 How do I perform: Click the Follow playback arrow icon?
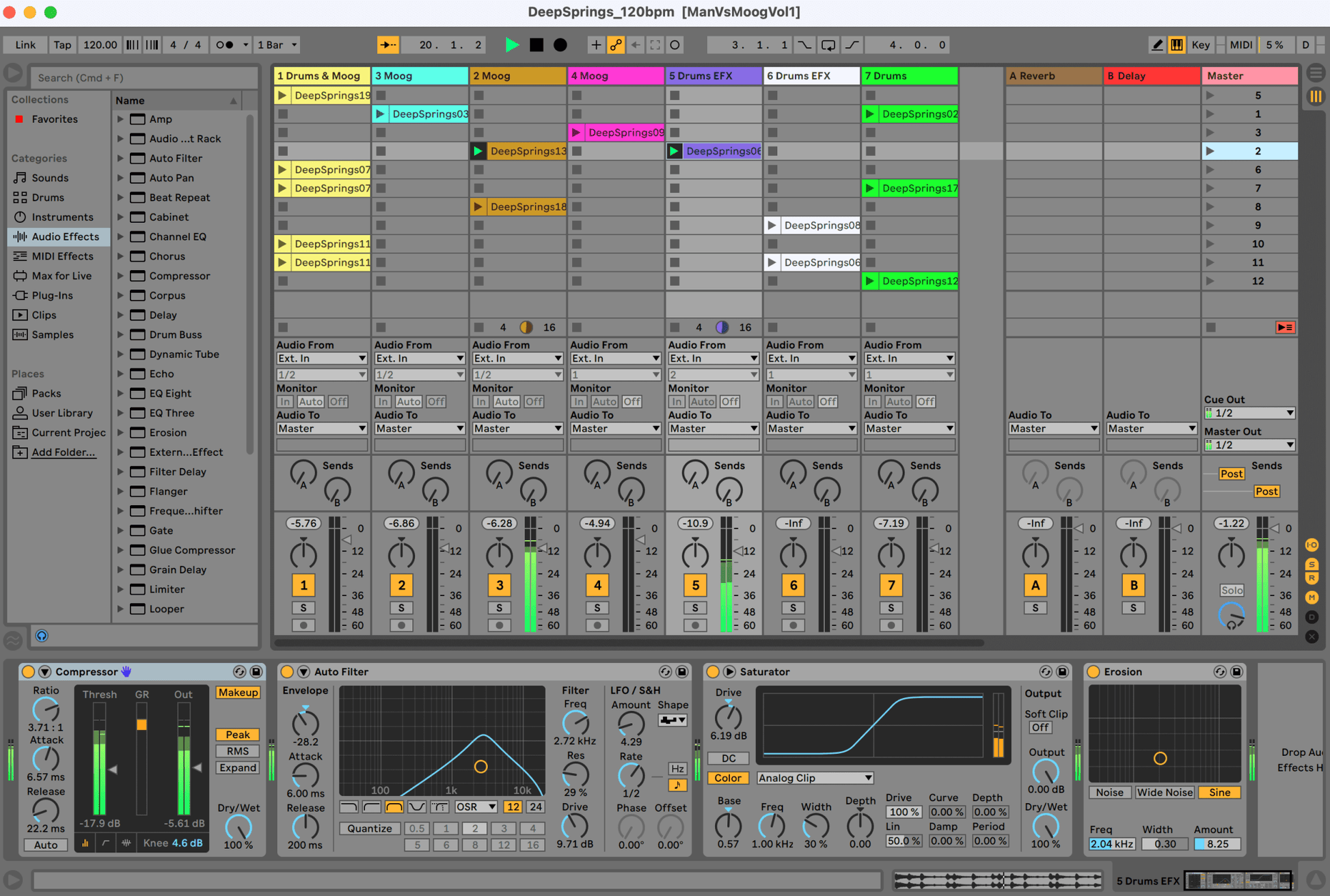[x=388, y=44]
